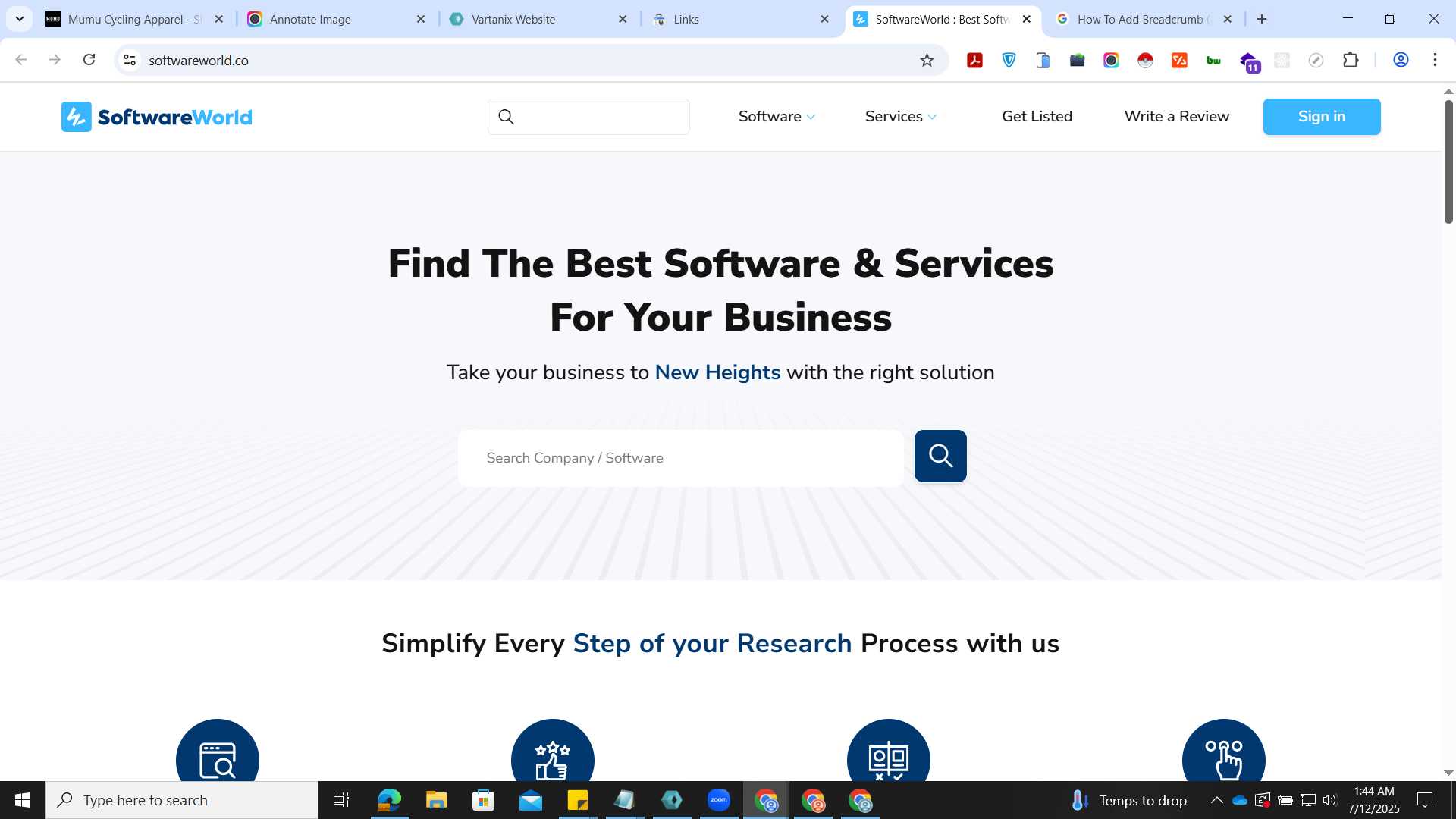This screenshot has height=819, width=1456.
Task: Open the notification center icon
Action: [x=1425, y=800]
